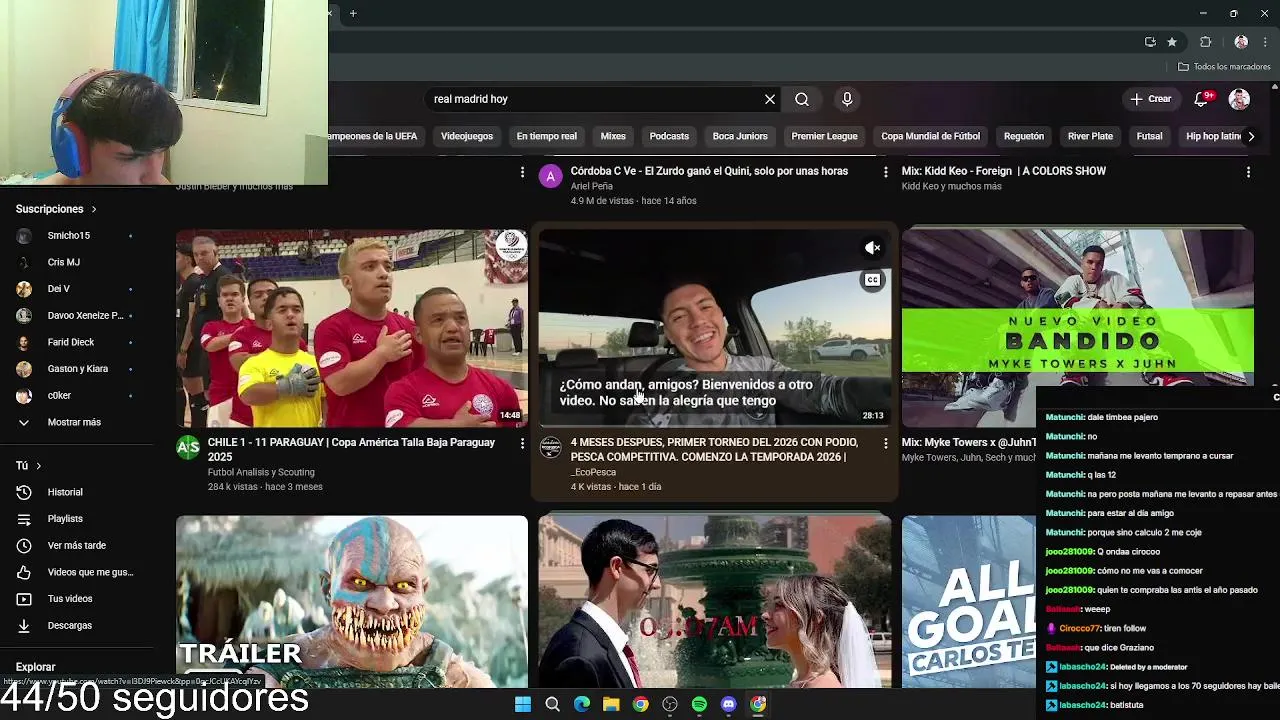Select the Premier League chip
Viewport: 1280px width, 720px height.
[x=824, y=136]
